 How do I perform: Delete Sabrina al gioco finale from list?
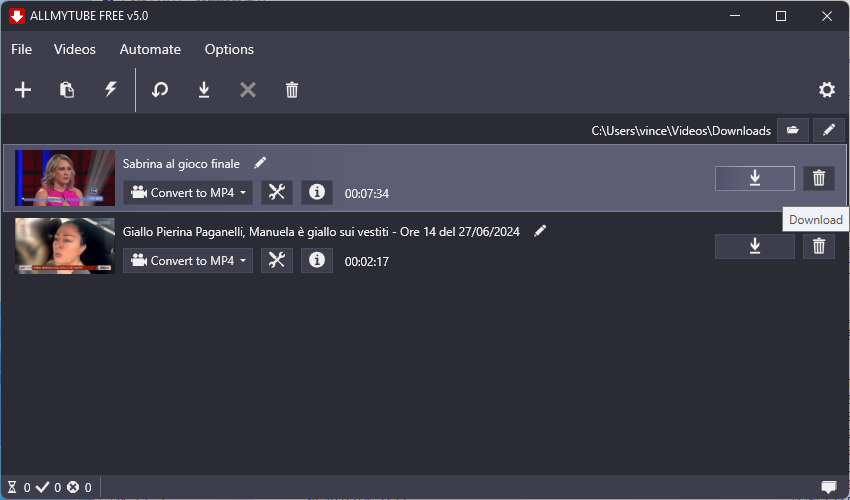tap(819, 178)
